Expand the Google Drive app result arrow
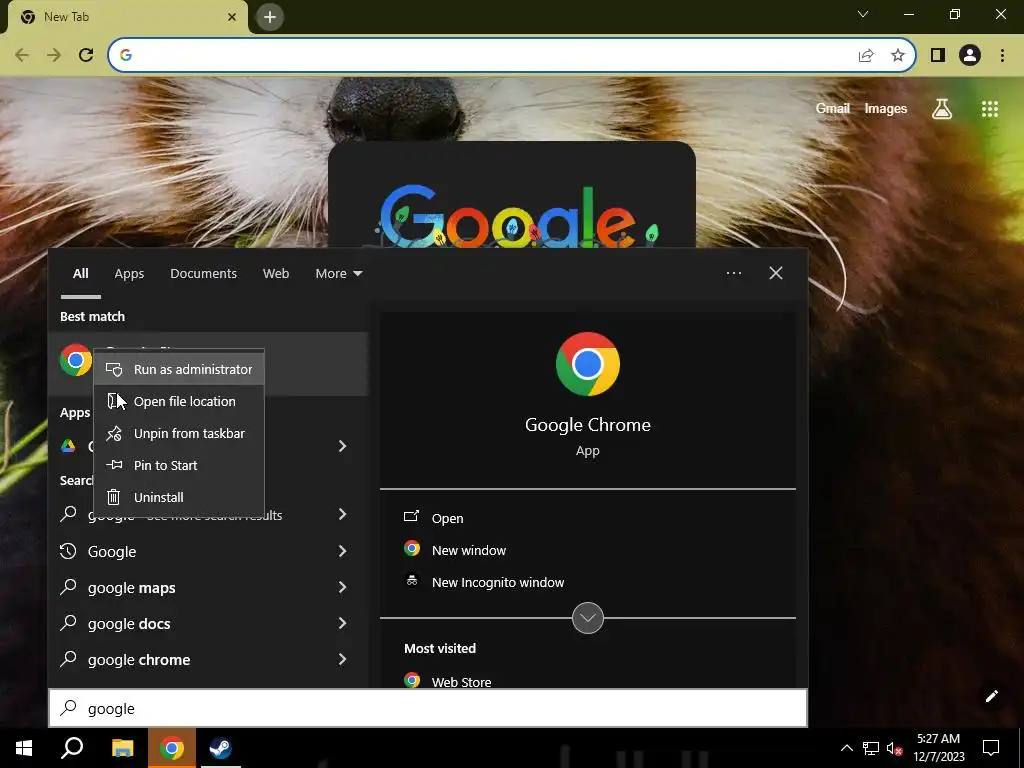Screen dimensions: 1024x768 (x=342, y=446)
